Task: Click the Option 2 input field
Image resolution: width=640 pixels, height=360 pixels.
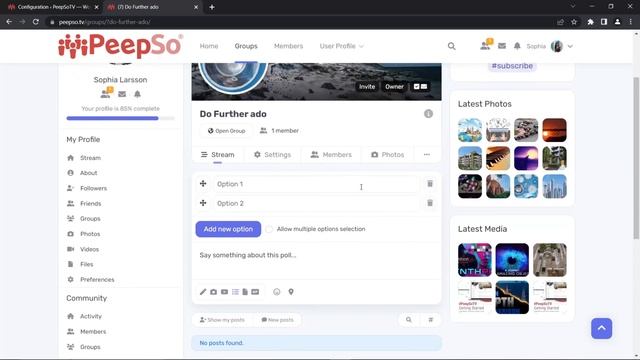Action: 316,203
